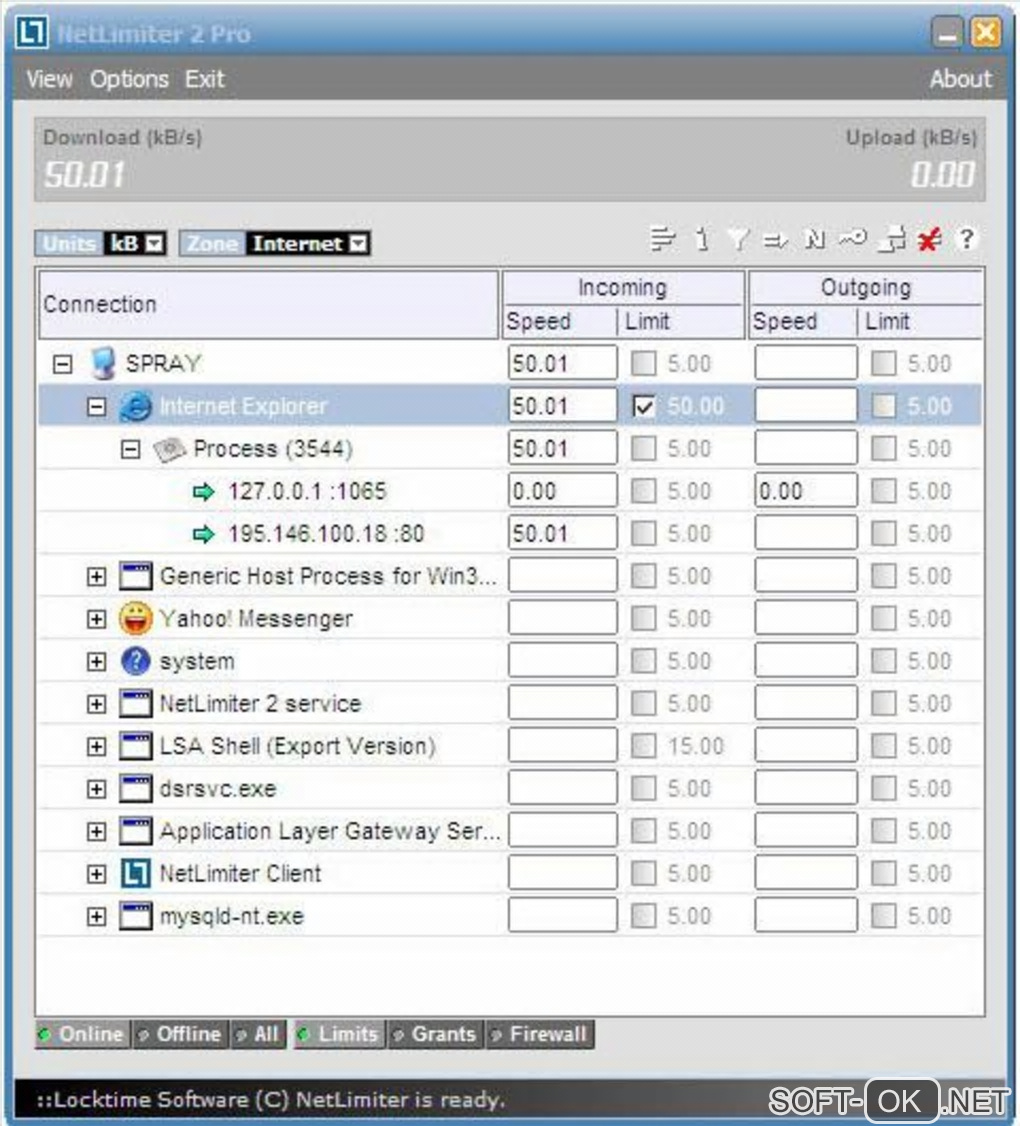1020x1126 pixels.
Task: Click 127.0.0.1 :1065 outgoing speed field
Action: 805,491
